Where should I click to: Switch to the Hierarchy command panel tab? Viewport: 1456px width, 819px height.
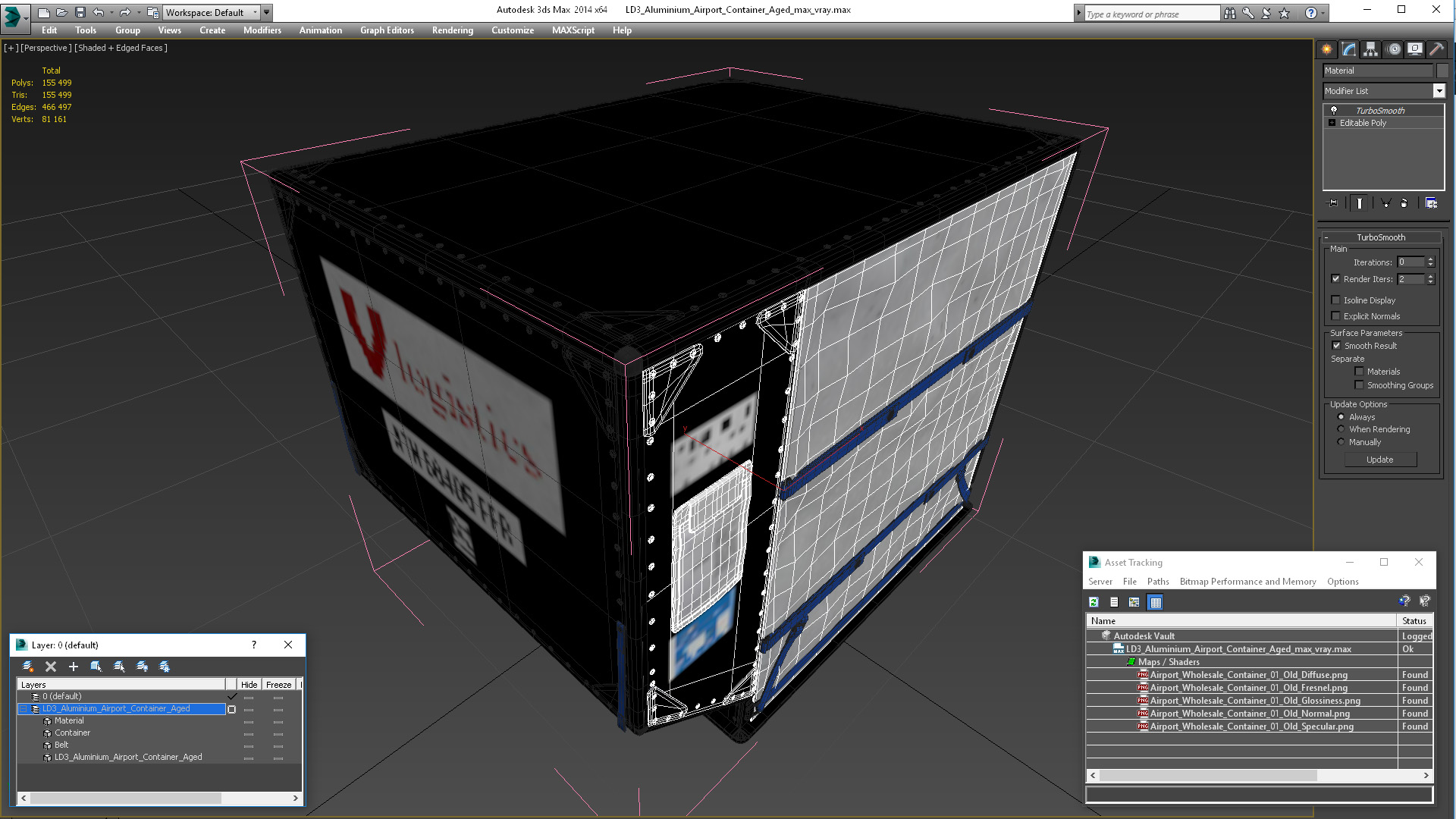click(1371, 49)
